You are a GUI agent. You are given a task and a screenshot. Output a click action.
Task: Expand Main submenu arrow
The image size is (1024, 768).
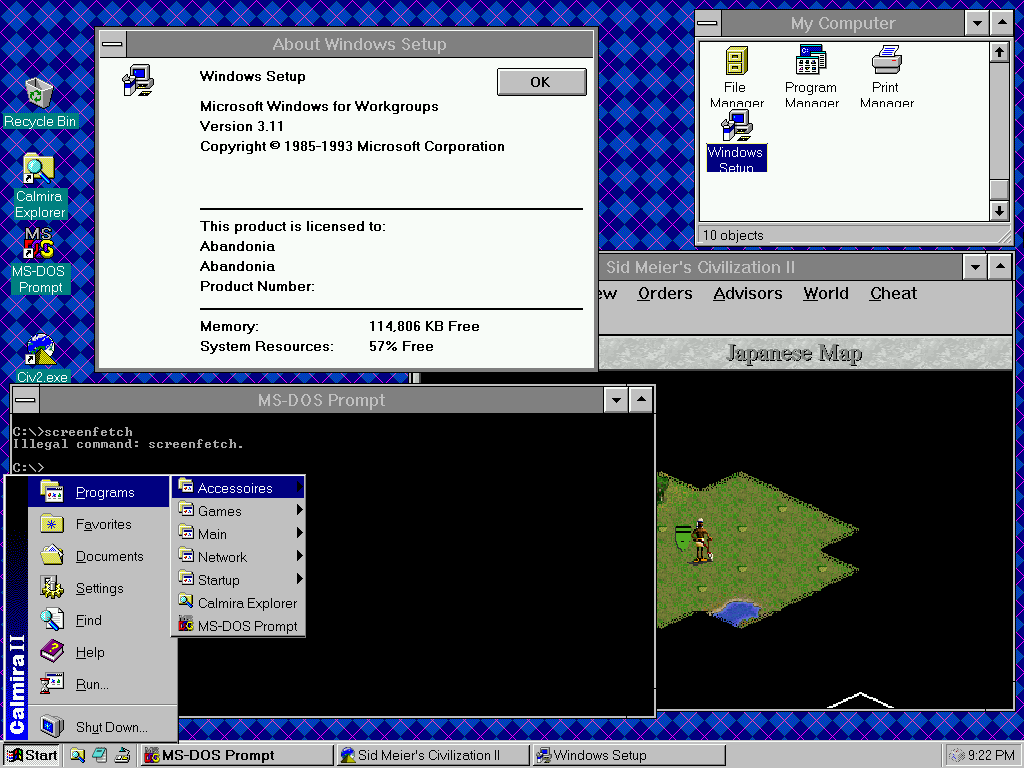pyautogui.click(x=299, y=533)
